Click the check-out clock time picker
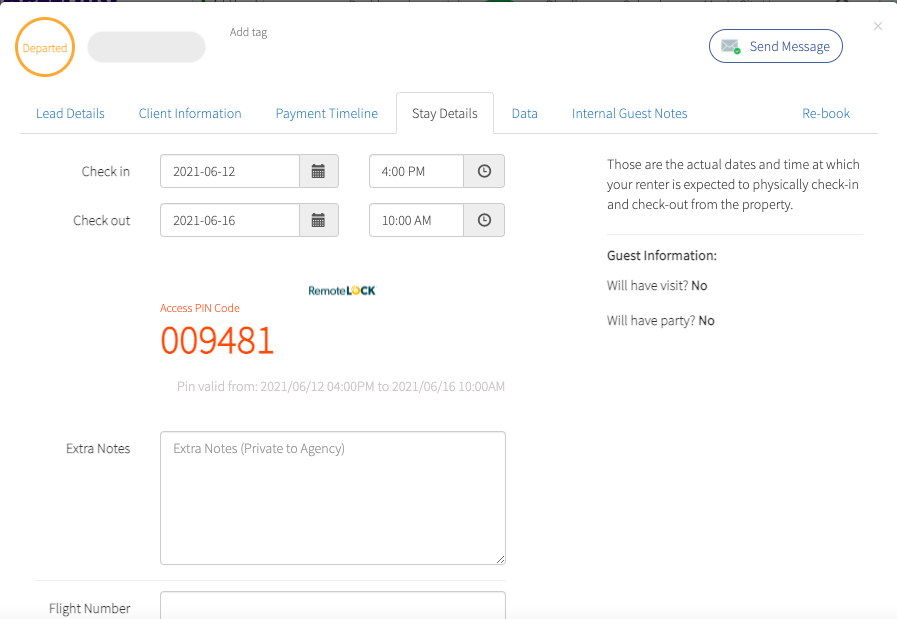This screenshot has height=619, width=897. (x=484, y=220)
